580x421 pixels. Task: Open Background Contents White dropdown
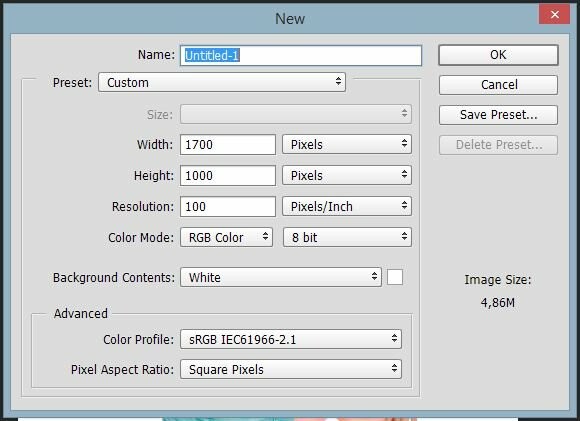point(281,277)
